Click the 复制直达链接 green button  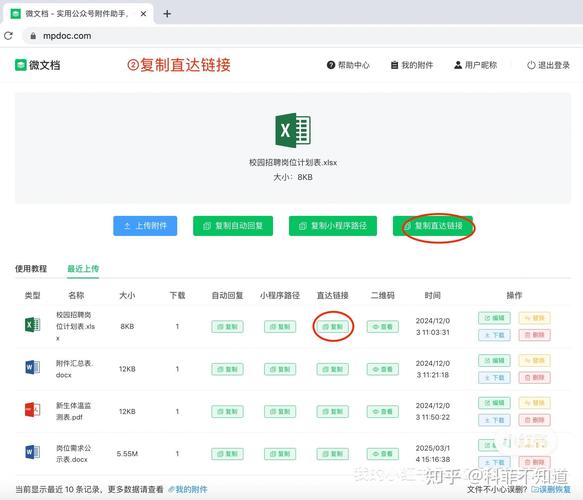pyautogui.click(x=433, y=226)
